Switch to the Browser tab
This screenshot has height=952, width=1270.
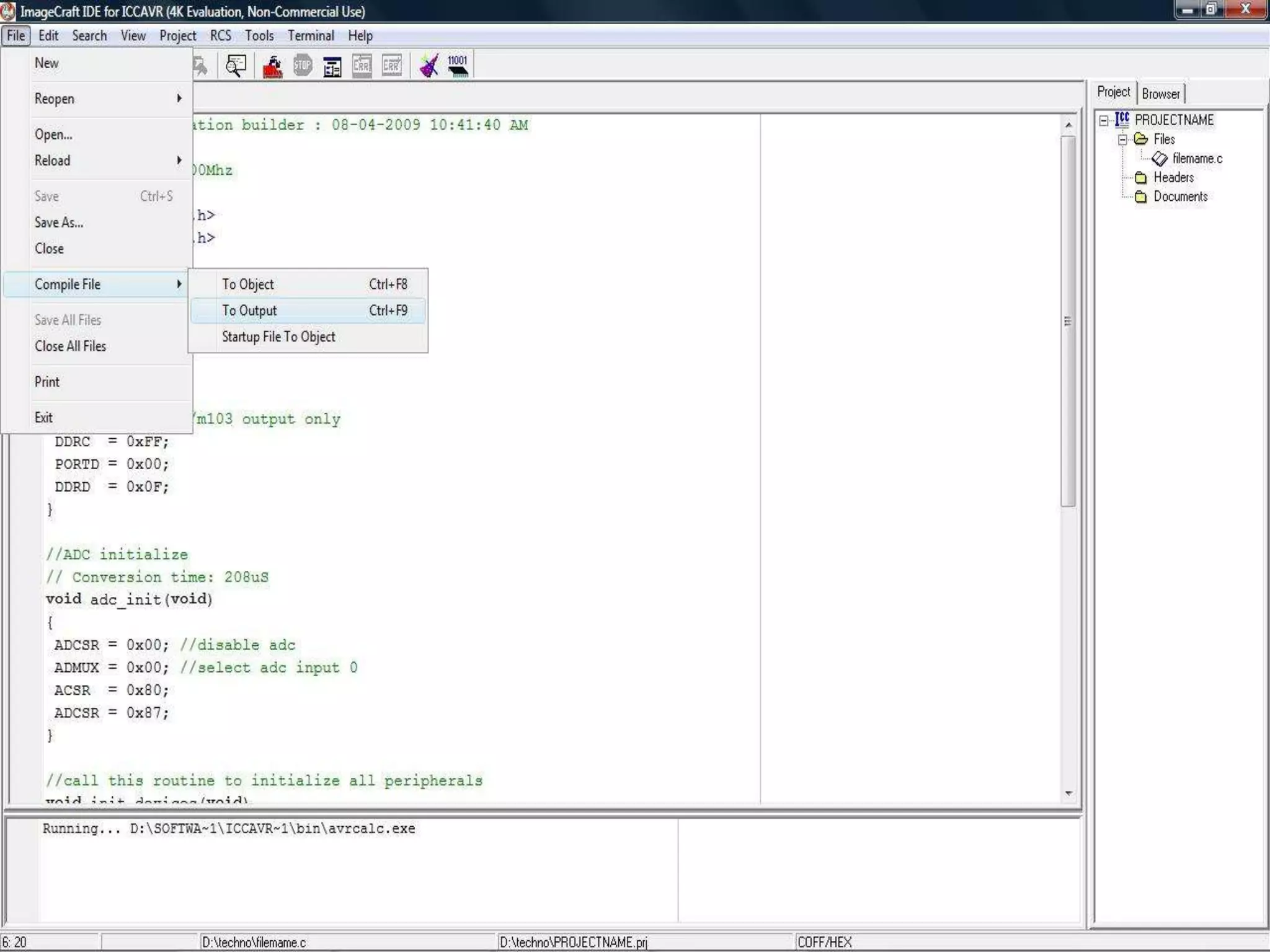click(1161, 94)
